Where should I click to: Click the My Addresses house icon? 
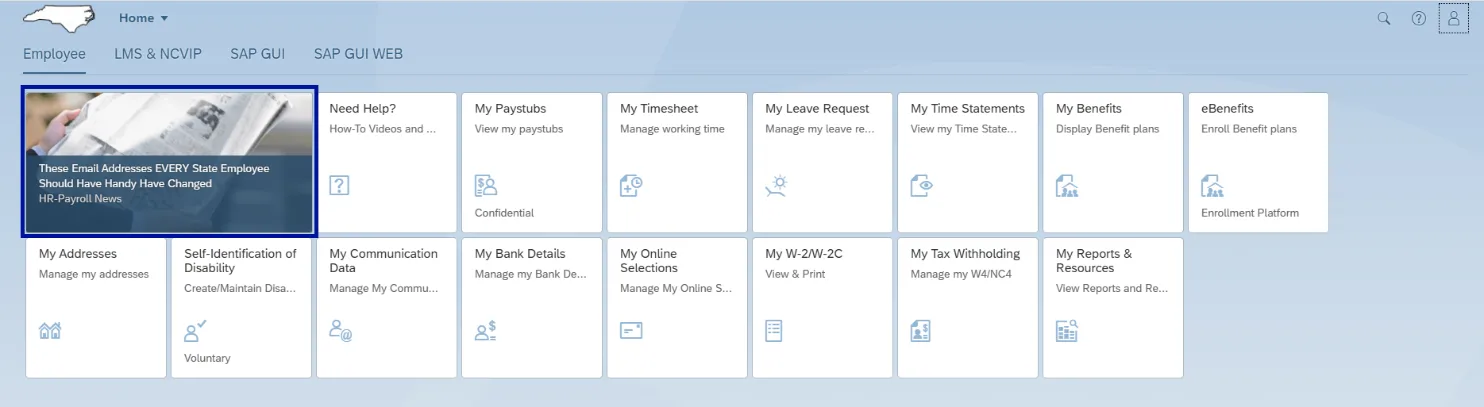[50, 331]
